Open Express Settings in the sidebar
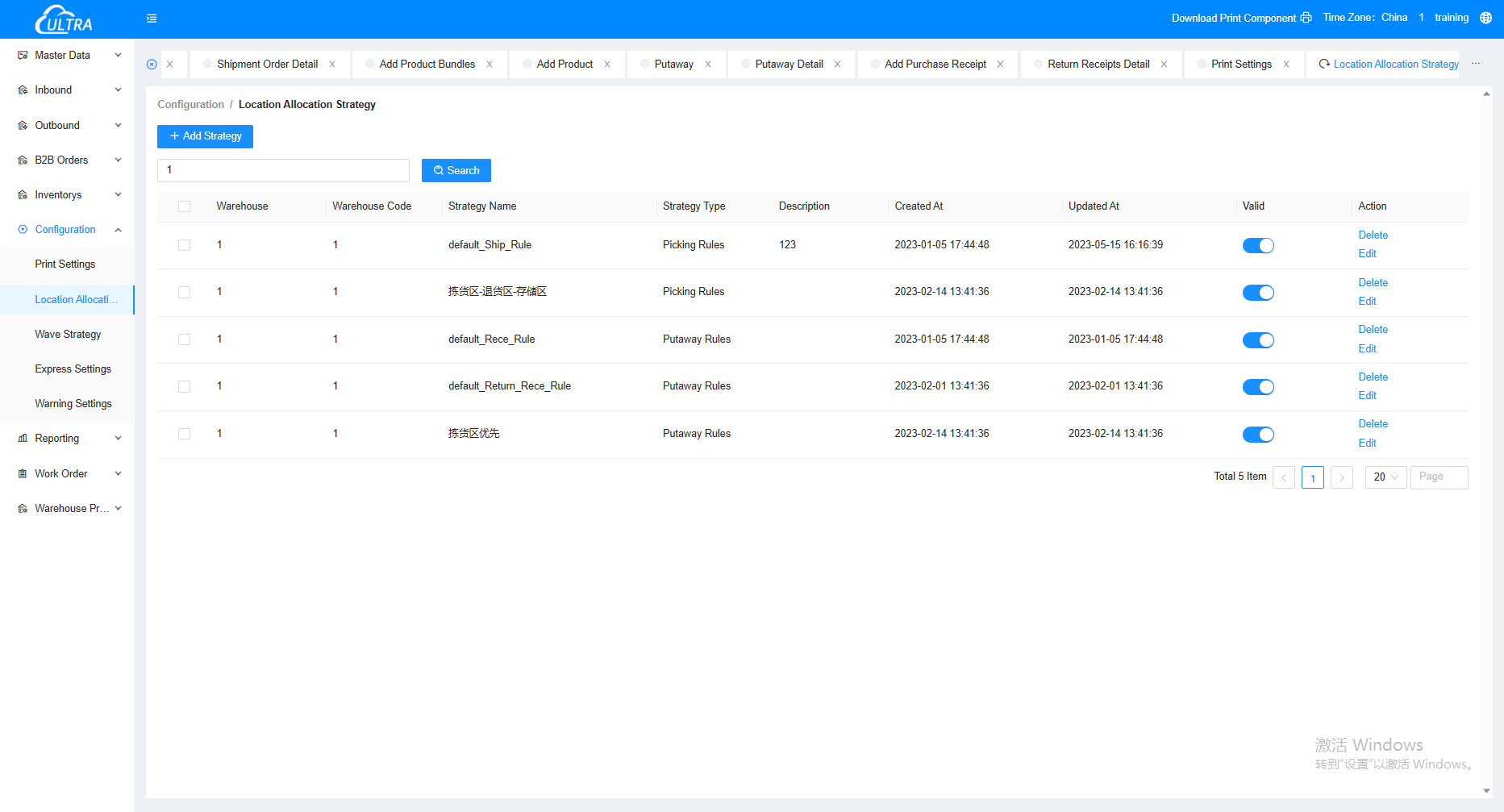 (73, 369)
